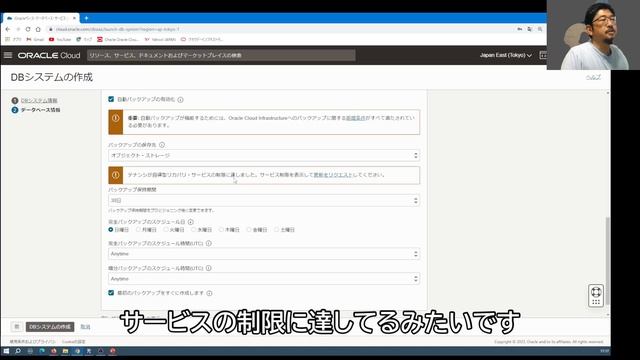
Task: Reload the page with the refresh icon
Action: [28, 29]
